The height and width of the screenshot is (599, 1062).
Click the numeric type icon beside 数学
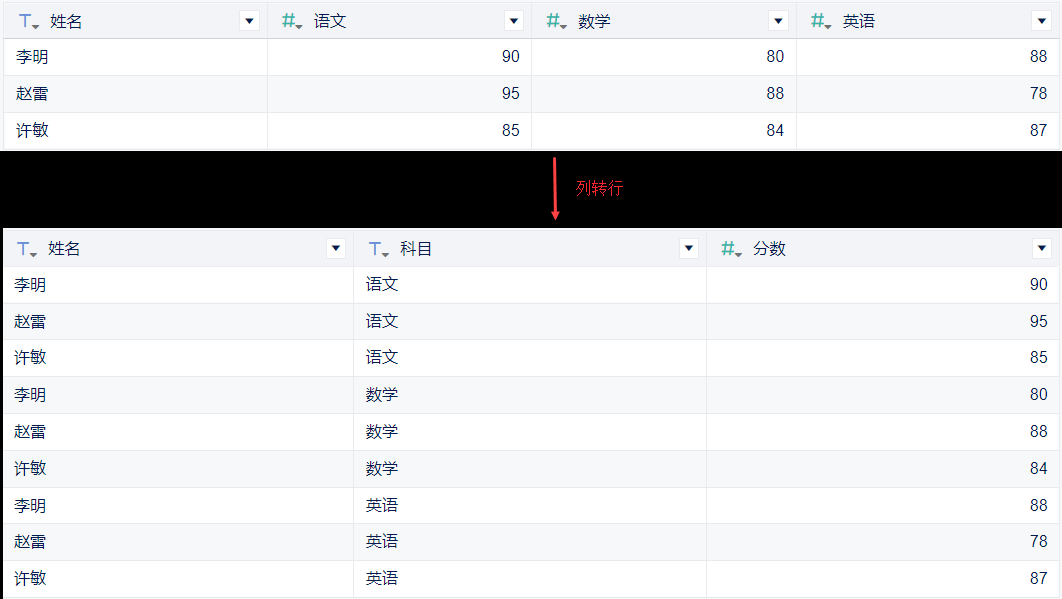pos(556,21)
